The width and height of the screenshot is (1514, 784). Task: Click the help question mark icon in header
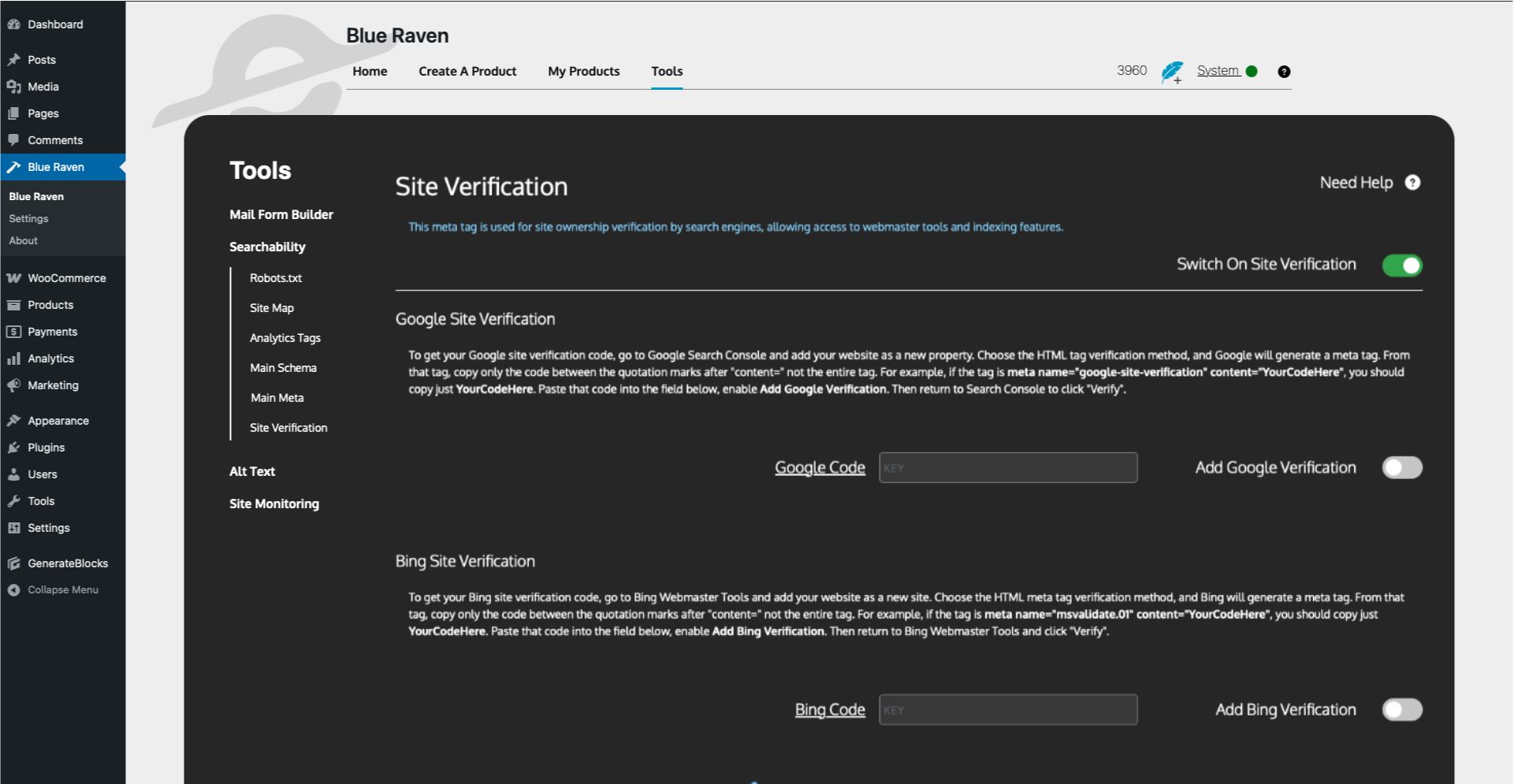1284,72
